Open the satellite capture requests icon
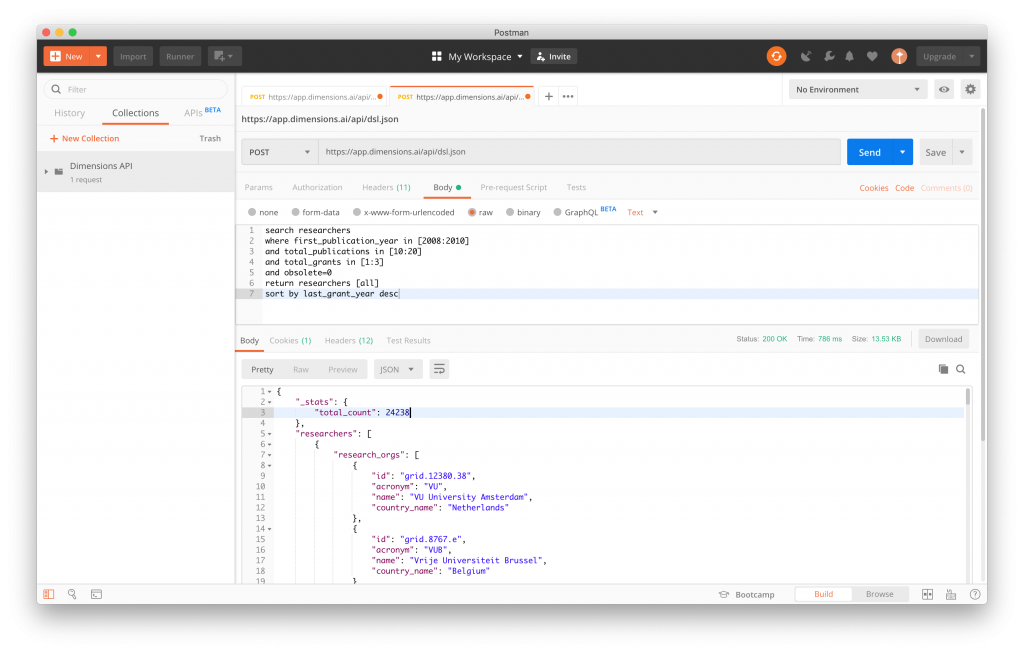This screenshot has height=653, width=1024. (x=806, y=57)
